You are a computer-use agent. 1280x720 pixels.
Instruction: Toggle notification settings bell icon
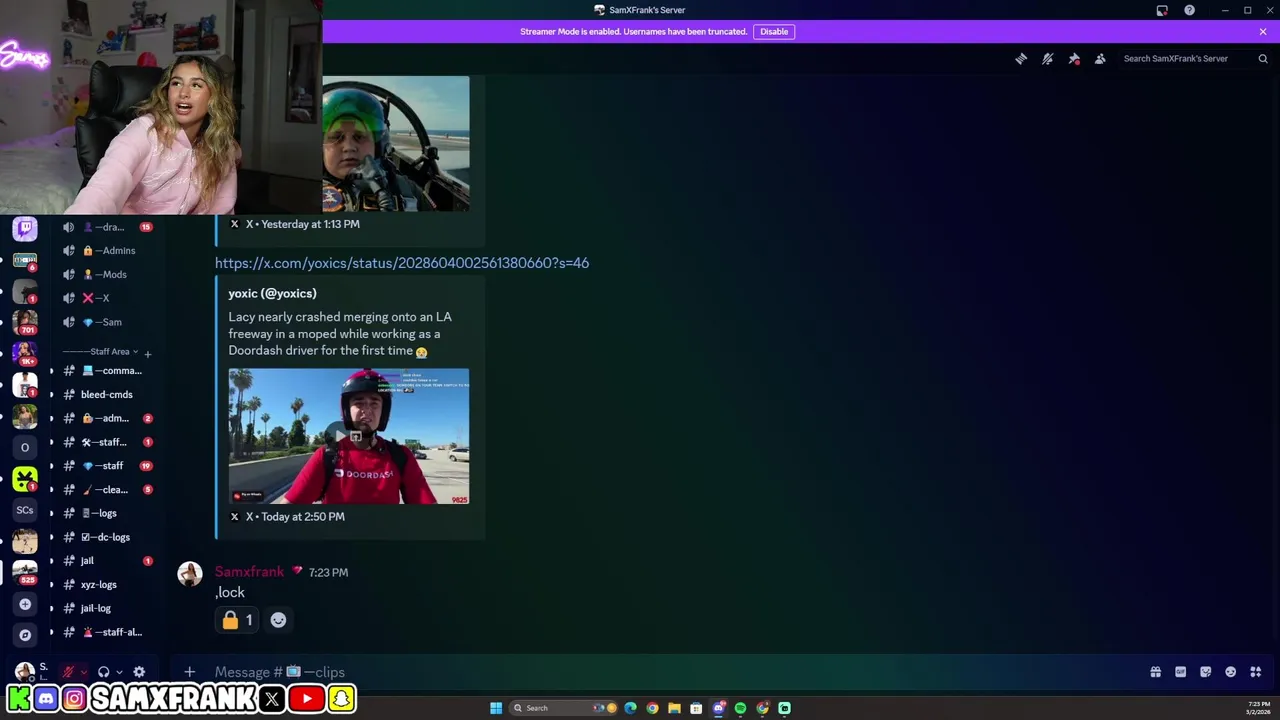click(x=1047, y=59)
